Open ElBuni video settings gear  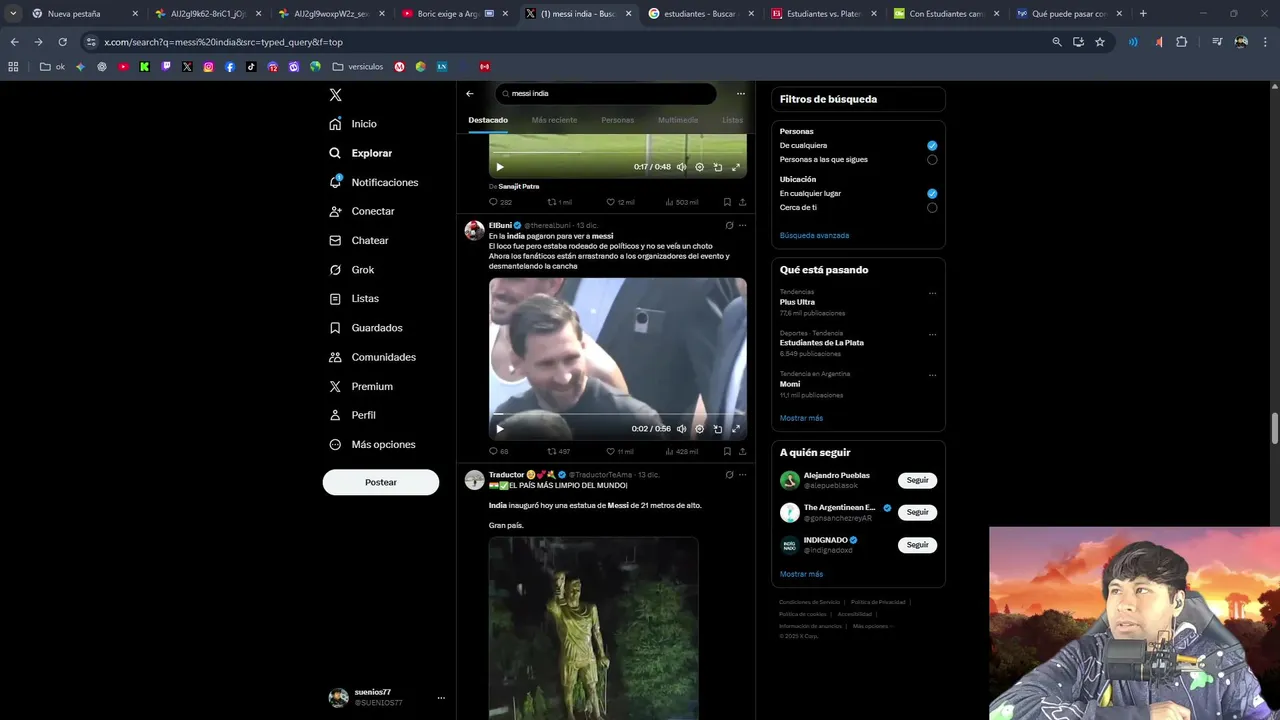pyautogui.click(x=700, y=429)
